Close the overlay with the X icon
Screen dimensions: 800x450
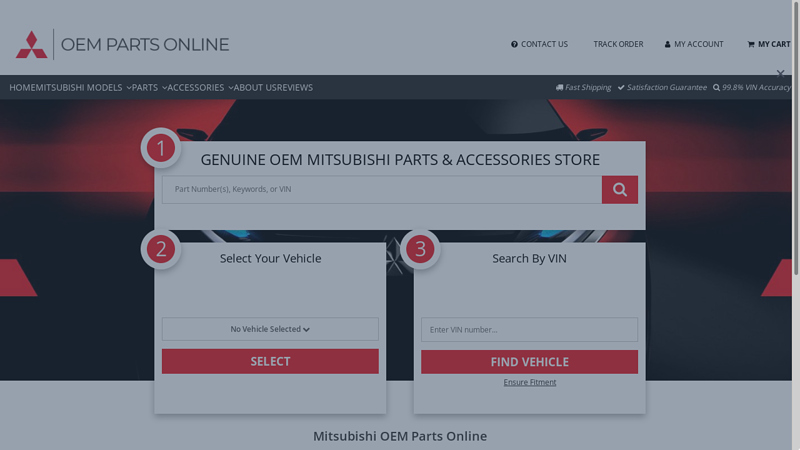click(780, 73)
